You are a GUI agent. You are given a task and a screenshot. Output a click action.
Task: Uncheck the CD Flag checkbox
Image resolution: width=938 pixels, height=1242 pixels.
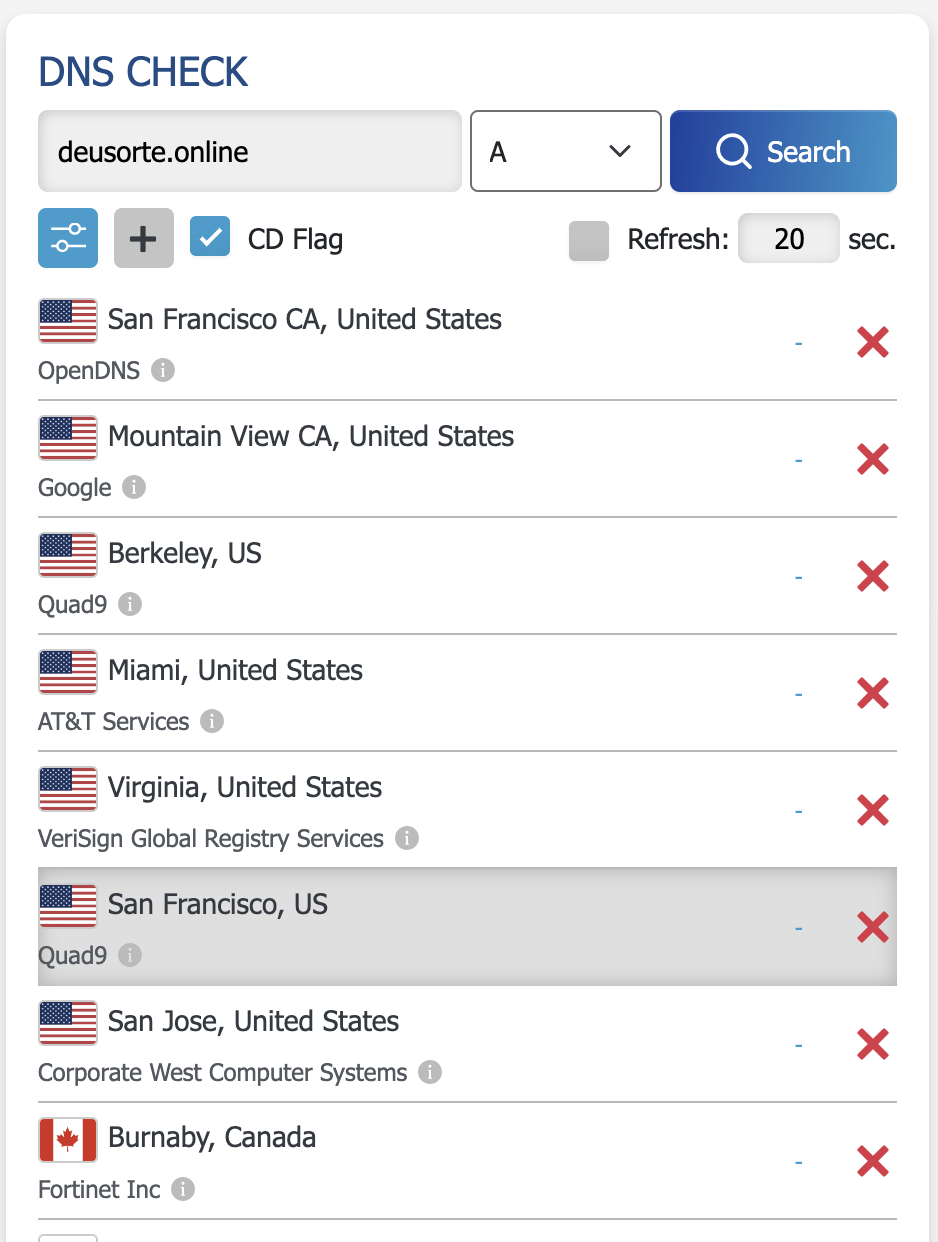click(x=210, y=238)
